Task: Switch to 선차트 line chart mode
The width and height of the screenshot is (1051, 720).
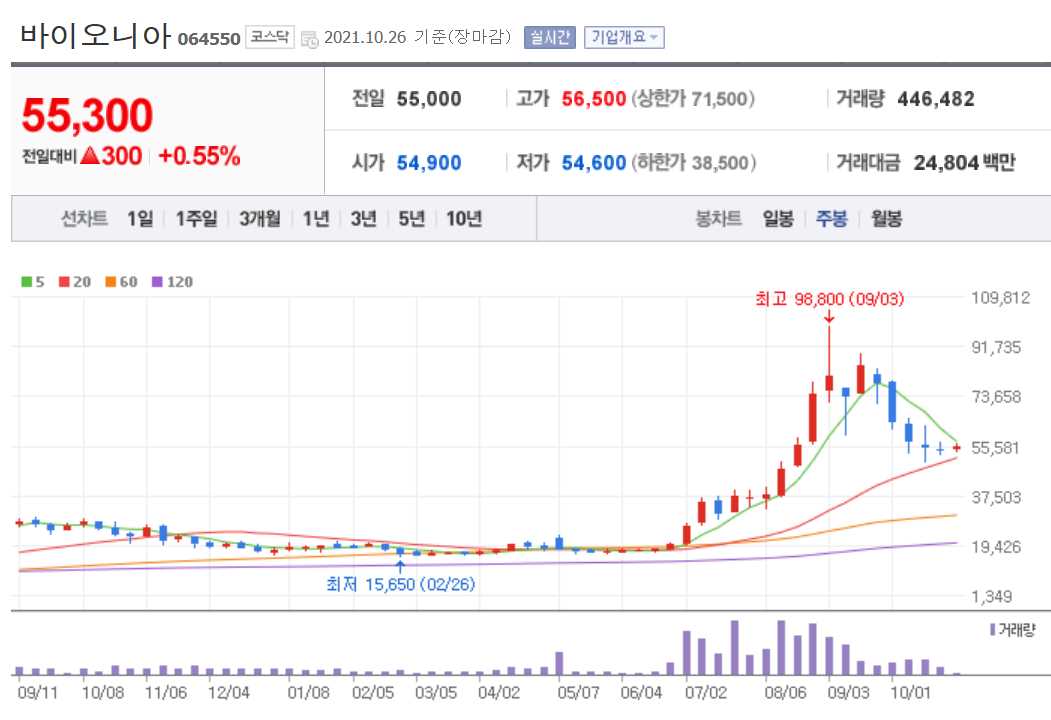Action: 85,218
